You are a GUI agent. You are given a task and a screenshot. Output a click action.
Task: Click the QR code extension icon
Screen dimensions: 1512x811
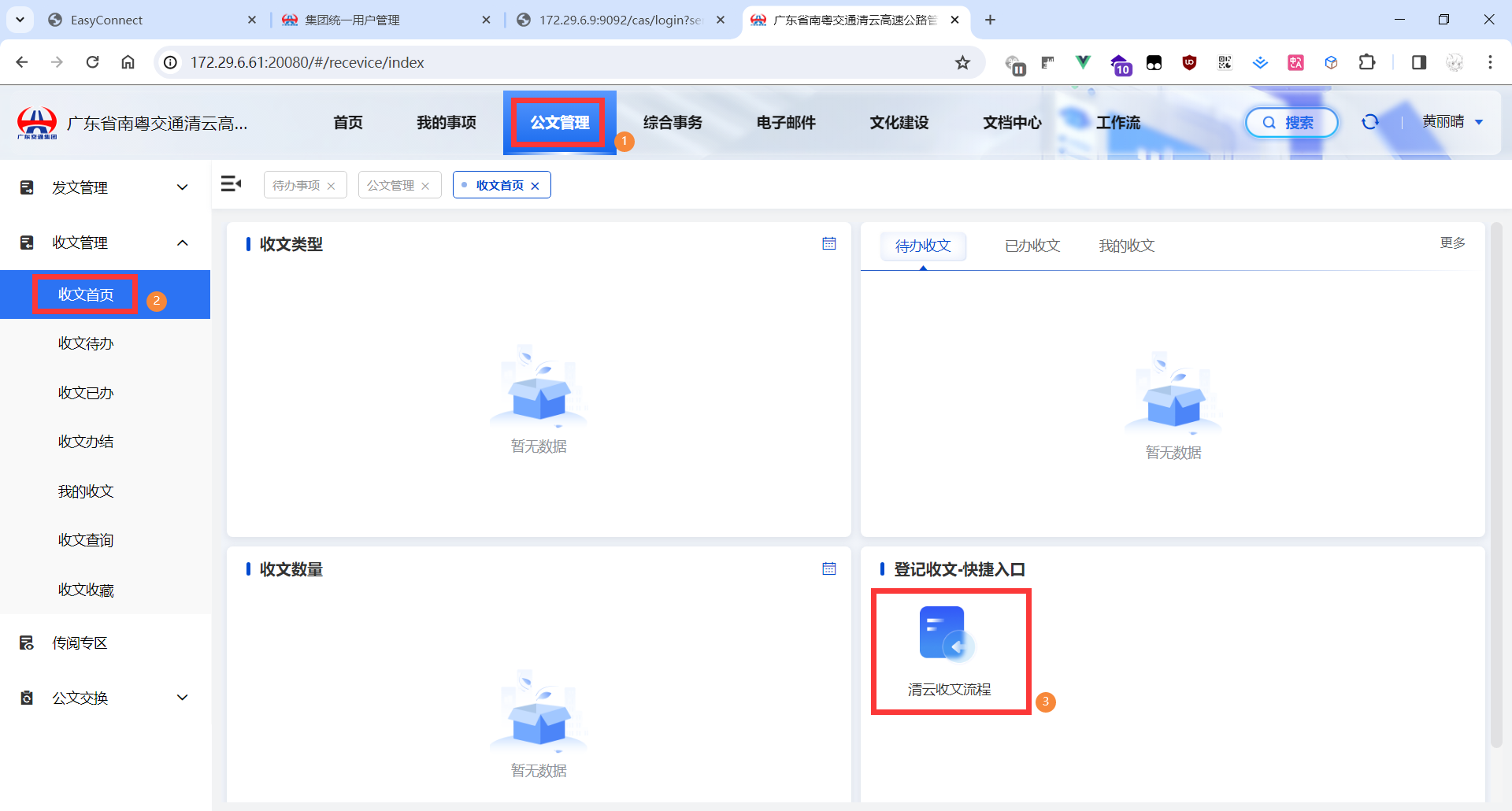[1225, 62]
